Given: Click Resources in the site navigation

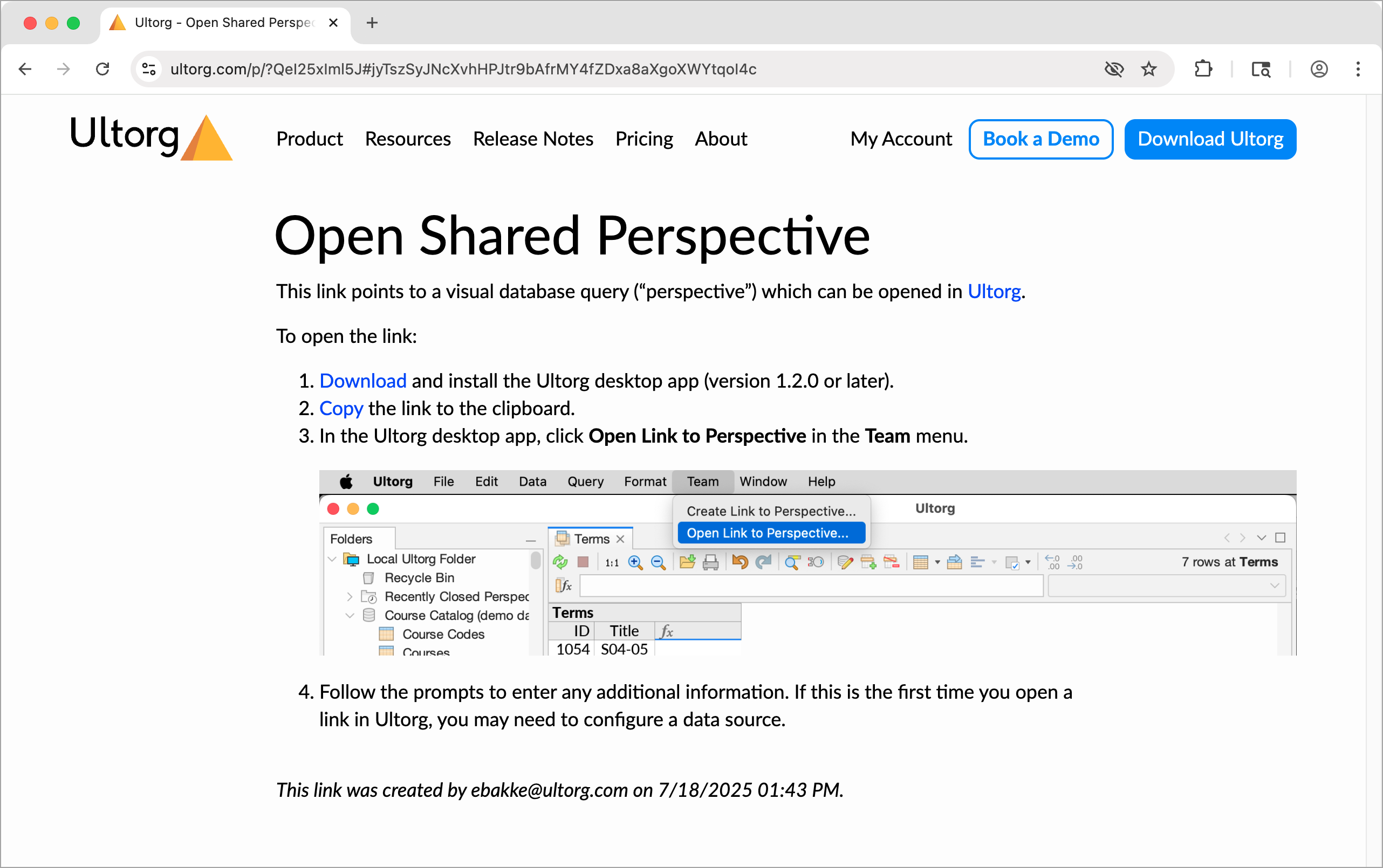Looking at the screenshot, I should tap(408, 139).
